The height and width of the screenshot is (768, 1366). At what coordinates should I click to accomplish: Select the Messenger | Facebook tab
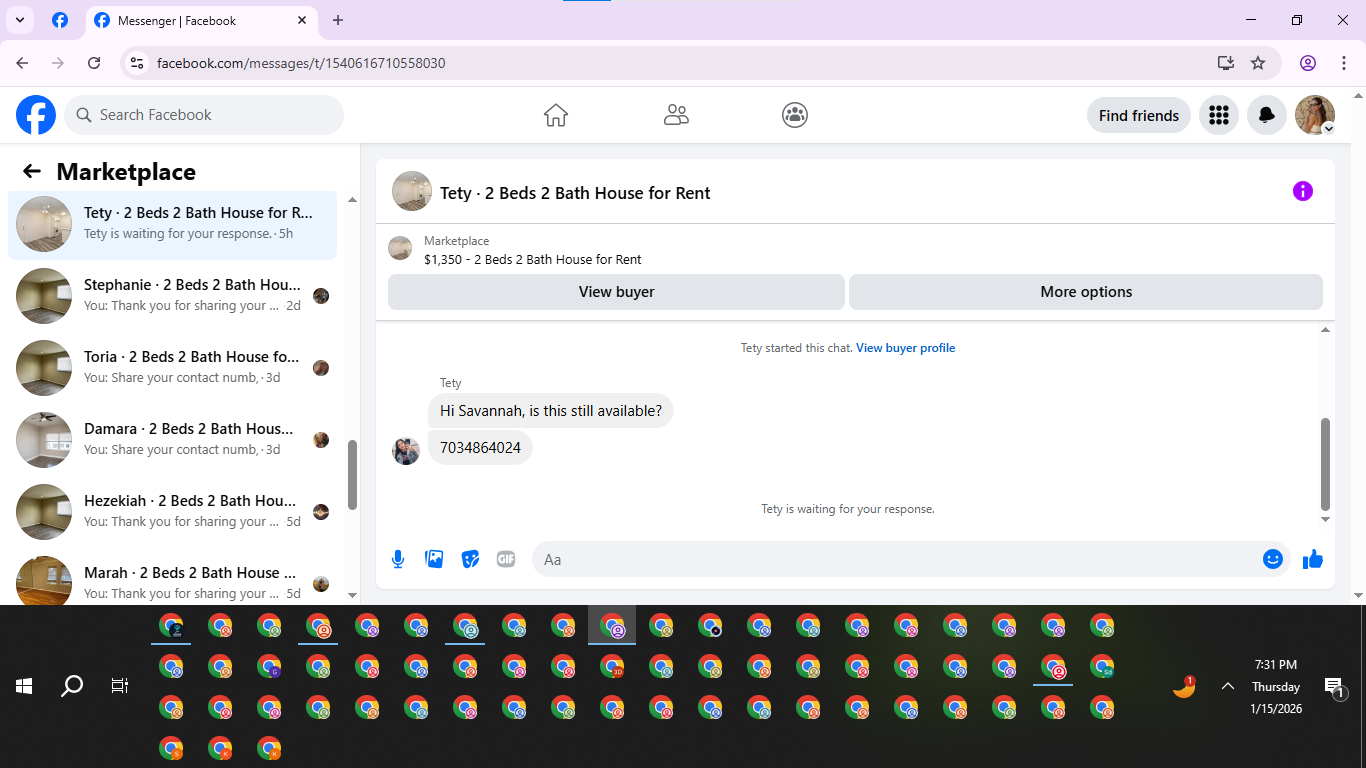point(200,20)
